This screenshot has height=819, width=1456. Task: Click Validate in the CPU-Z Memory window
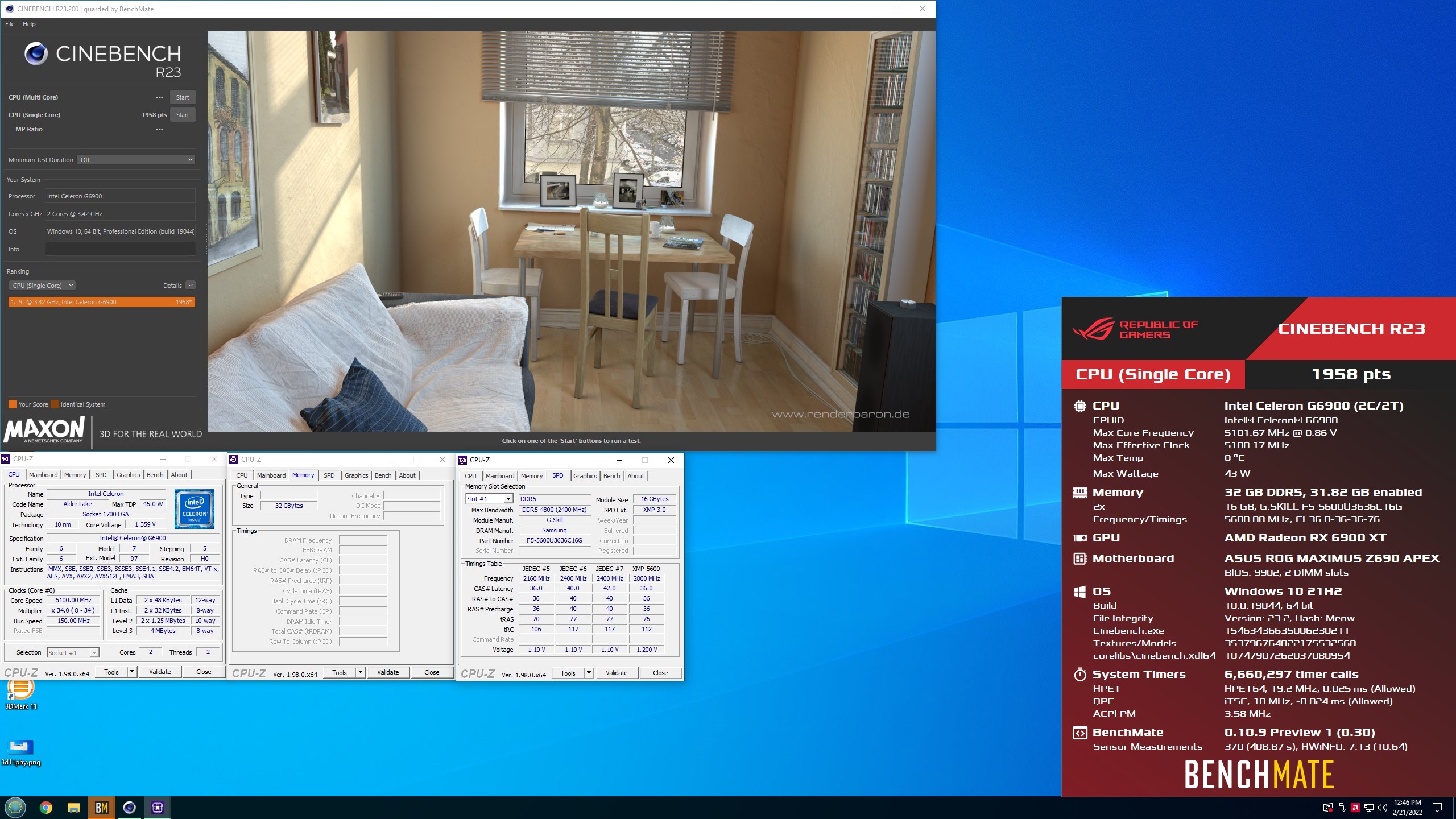coord(388,672)
